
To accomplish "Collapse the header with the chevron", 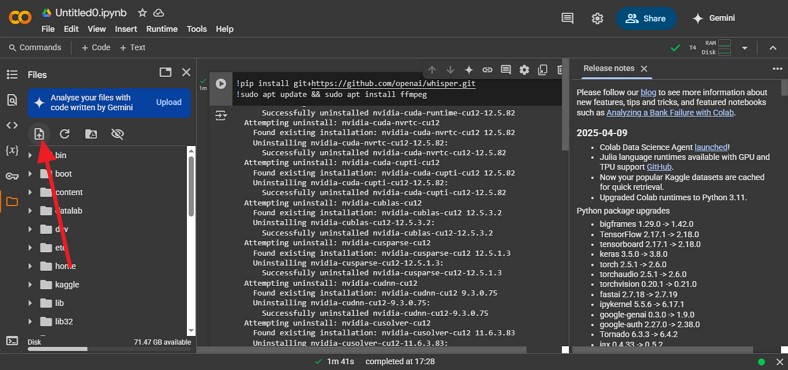I will (773, 48).
